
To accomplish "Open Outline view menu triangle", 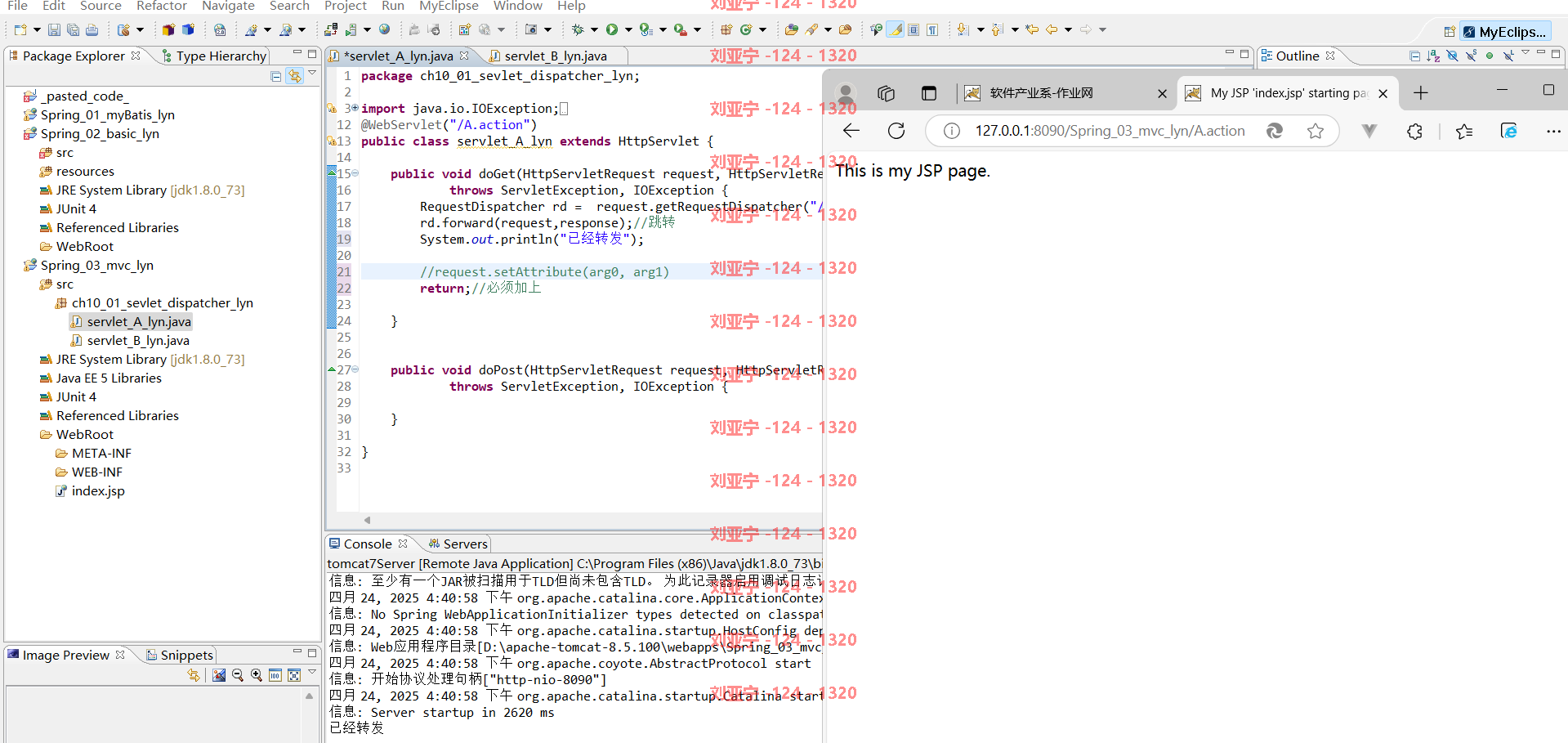I will (1526, 54).
